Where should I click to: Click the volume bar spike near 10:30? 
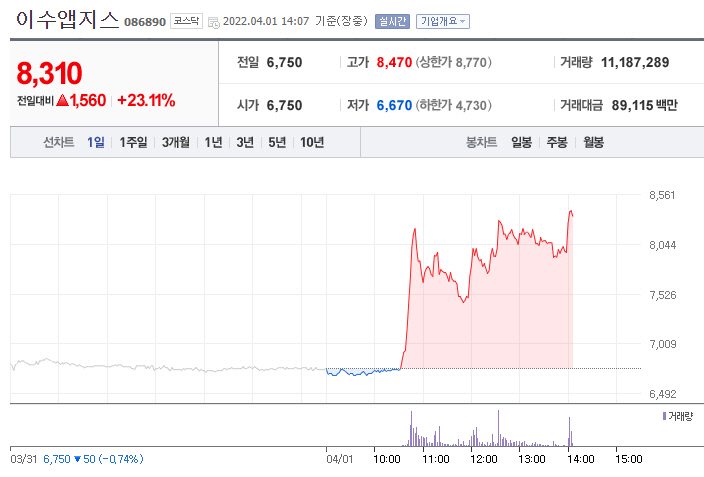(x=410, y=428)
